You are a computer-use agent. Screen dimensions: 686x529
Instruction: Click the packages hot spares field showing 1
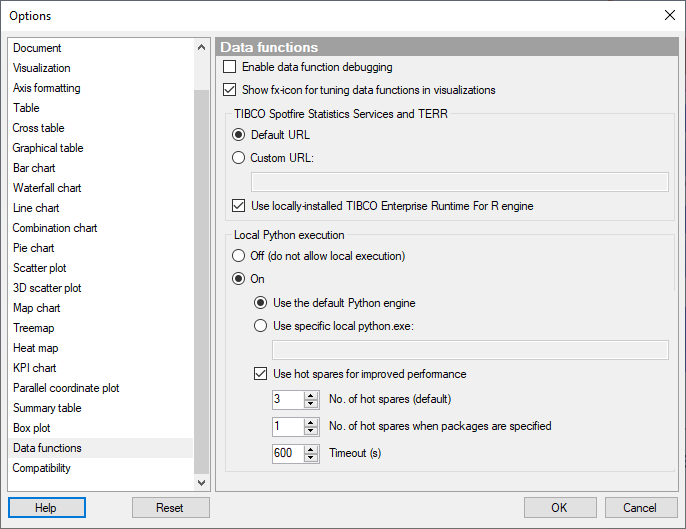pos(288,426)
